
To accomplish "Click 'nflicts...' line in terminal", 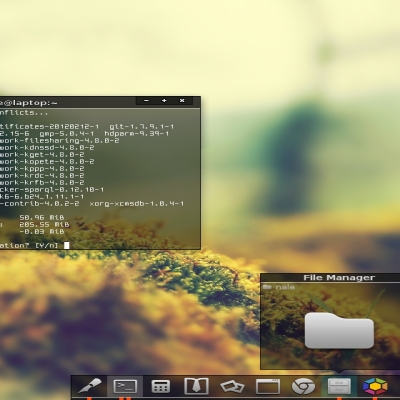I will pyautogui.click(x=24, y=113).
